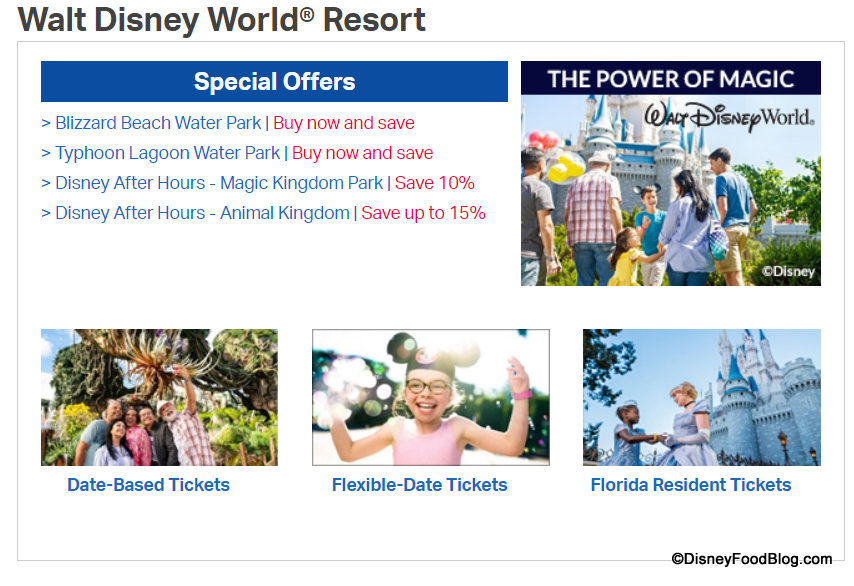Click the girl with Mickey ears photo

point(430,397)
